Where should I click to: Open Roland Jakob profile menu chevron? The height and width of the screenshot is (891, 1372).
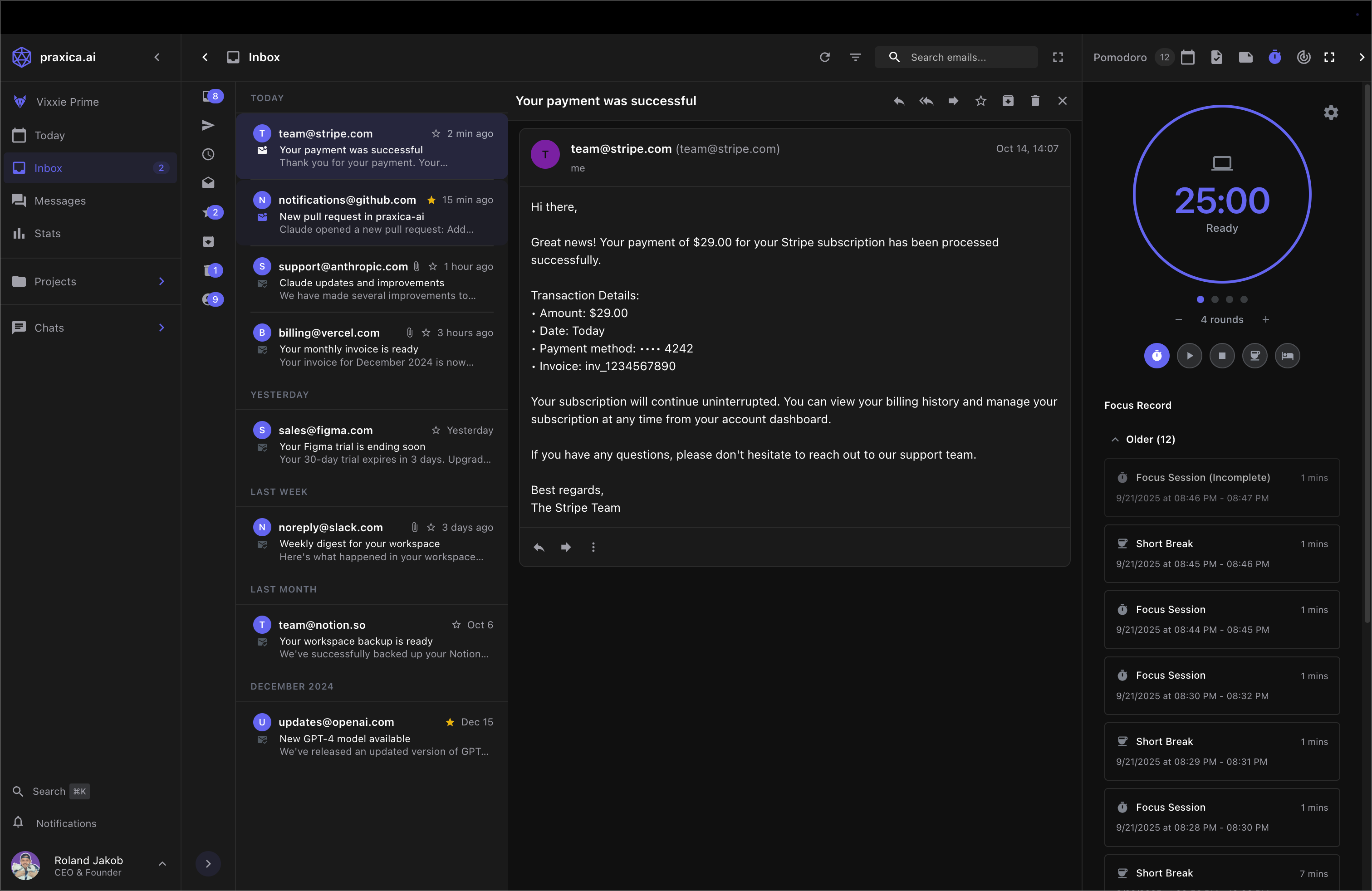click(x=162, y=864)
